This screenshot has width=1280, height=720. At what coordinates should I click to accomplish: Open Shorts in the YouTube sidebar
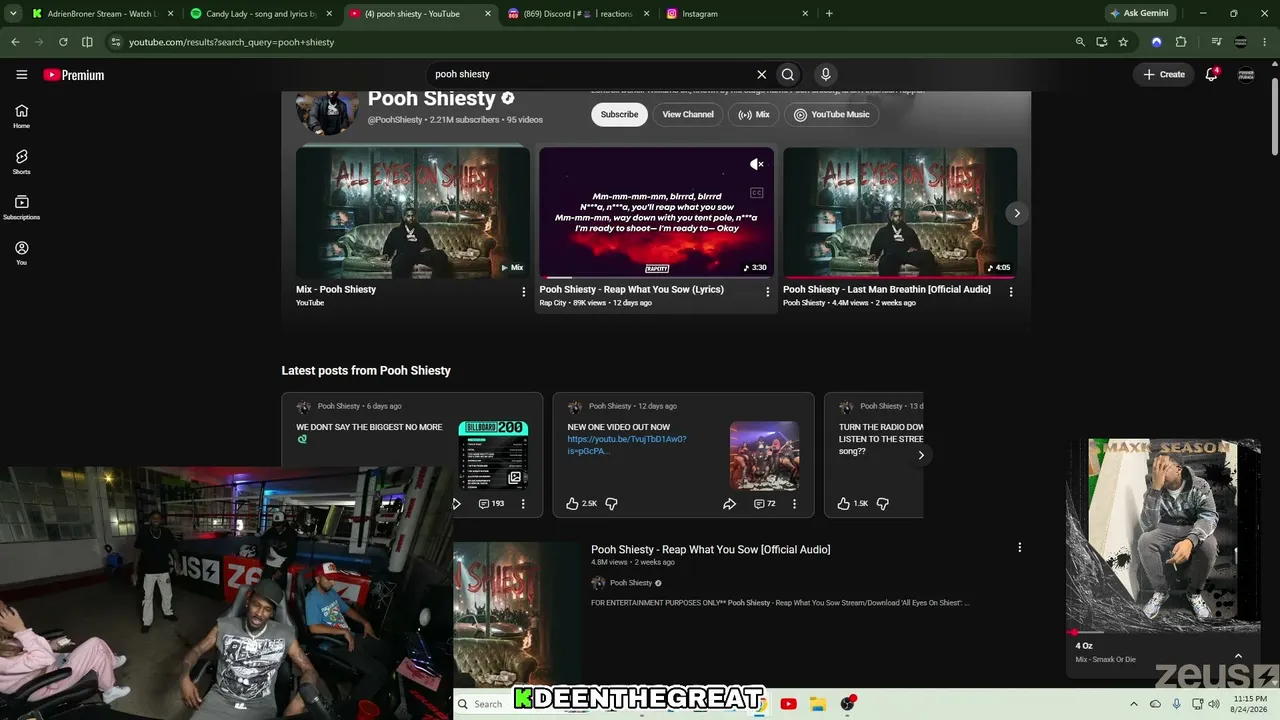pyautogui.click(x=21, y=162)
